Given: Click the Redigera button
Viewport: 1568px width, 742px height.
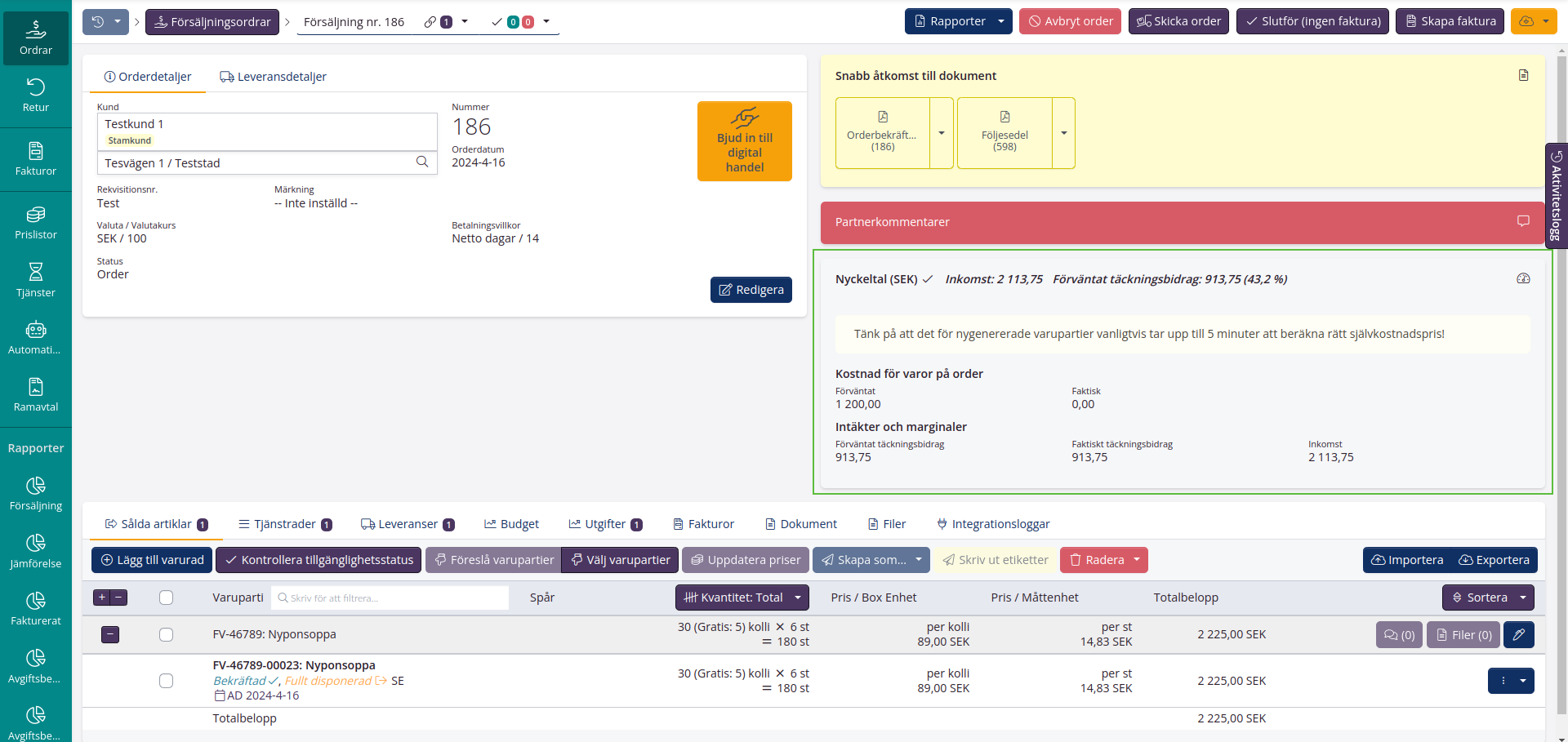Looking at the screenshot, I should click(751, 290).
